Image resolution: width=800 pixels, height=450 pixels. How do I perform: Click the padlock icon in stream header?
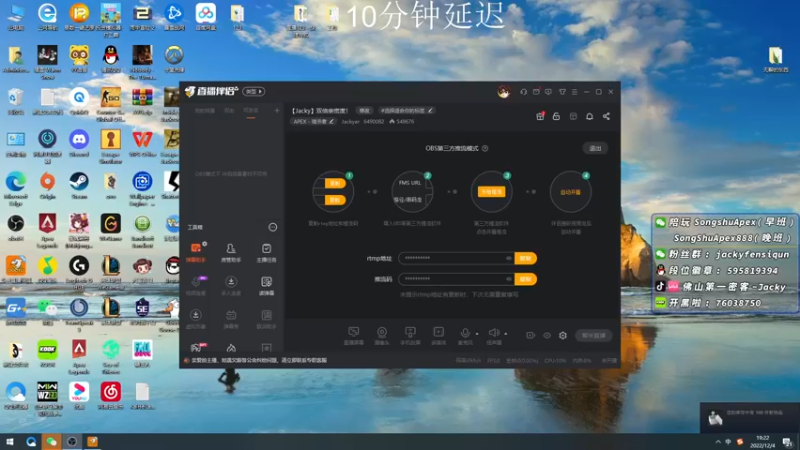click(x=556, y=116)
